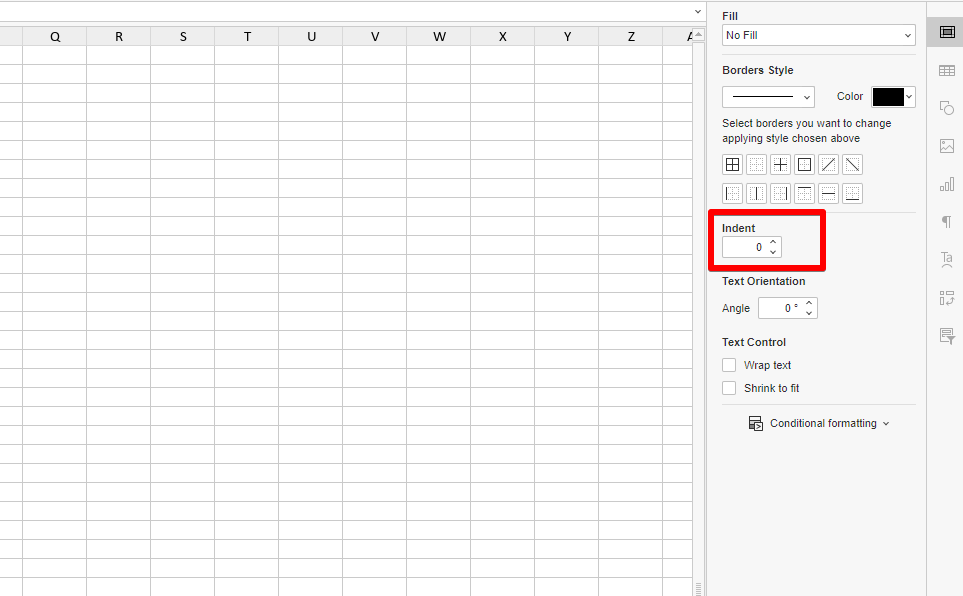The width and height of the screenshot is (963, 596).
Task: Select column S header
Action: click(x=182, y=36)
